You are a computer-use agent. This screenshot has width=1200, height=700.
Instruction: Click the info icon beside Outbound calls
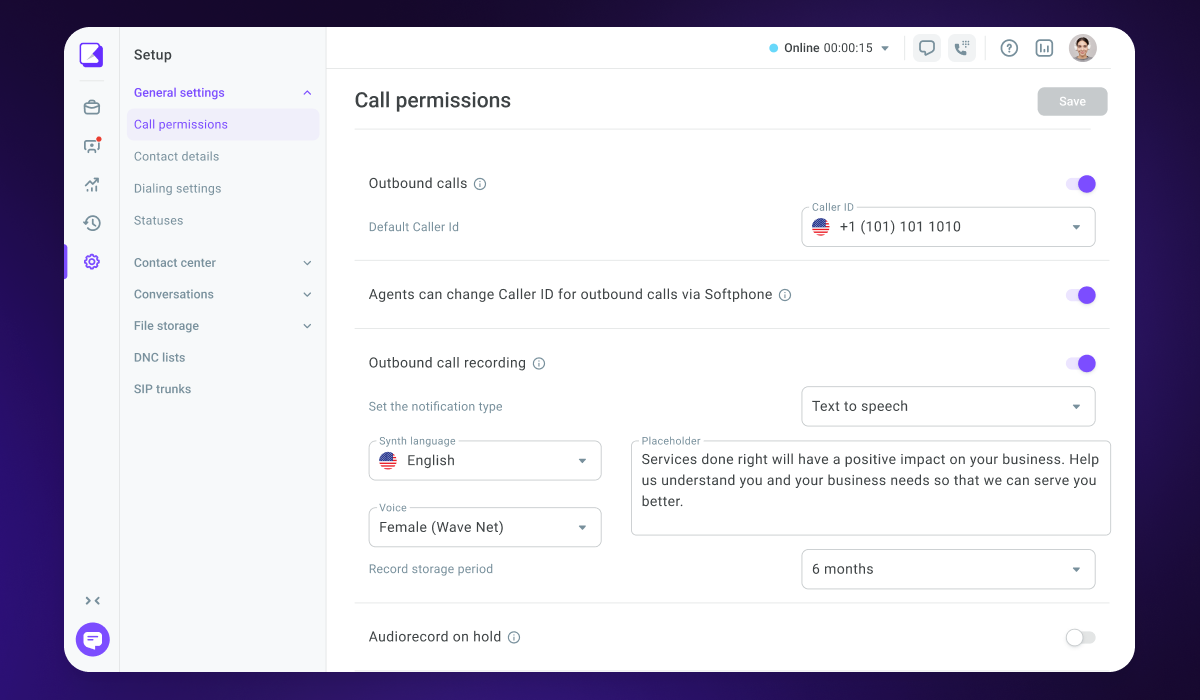[480, 184]
